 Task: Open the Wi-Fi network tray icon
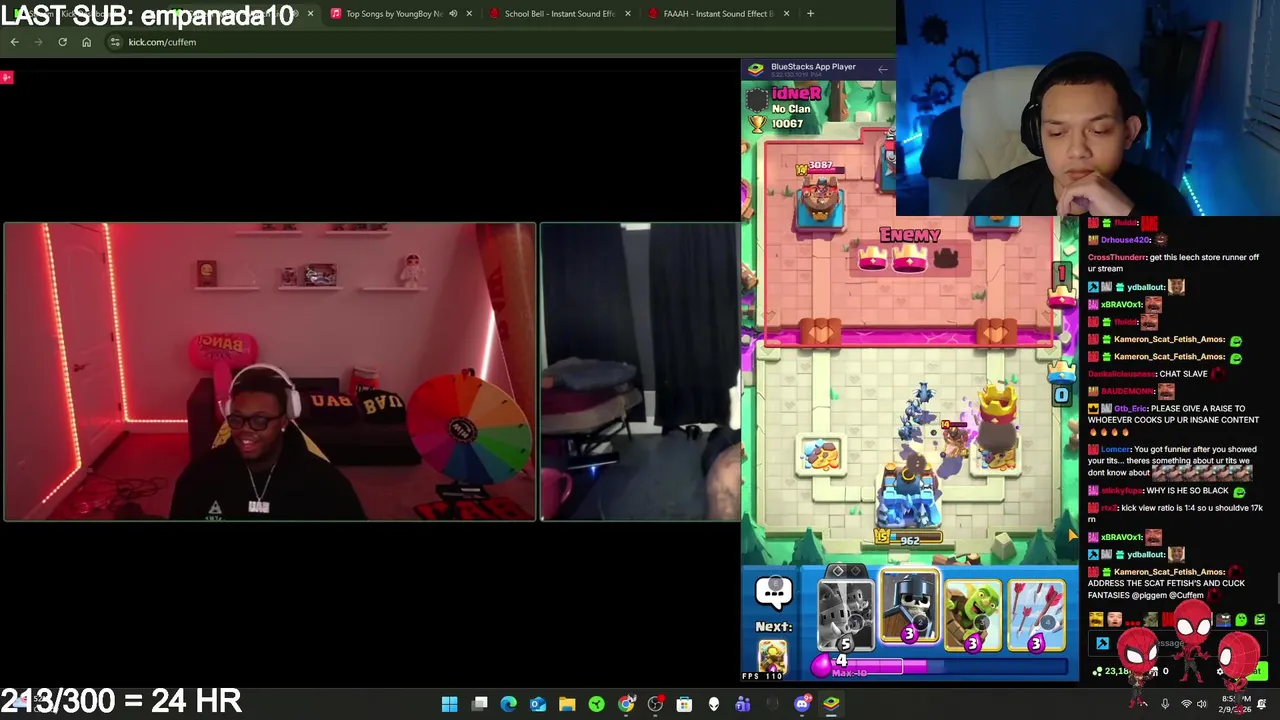(x=1186, y=704)
